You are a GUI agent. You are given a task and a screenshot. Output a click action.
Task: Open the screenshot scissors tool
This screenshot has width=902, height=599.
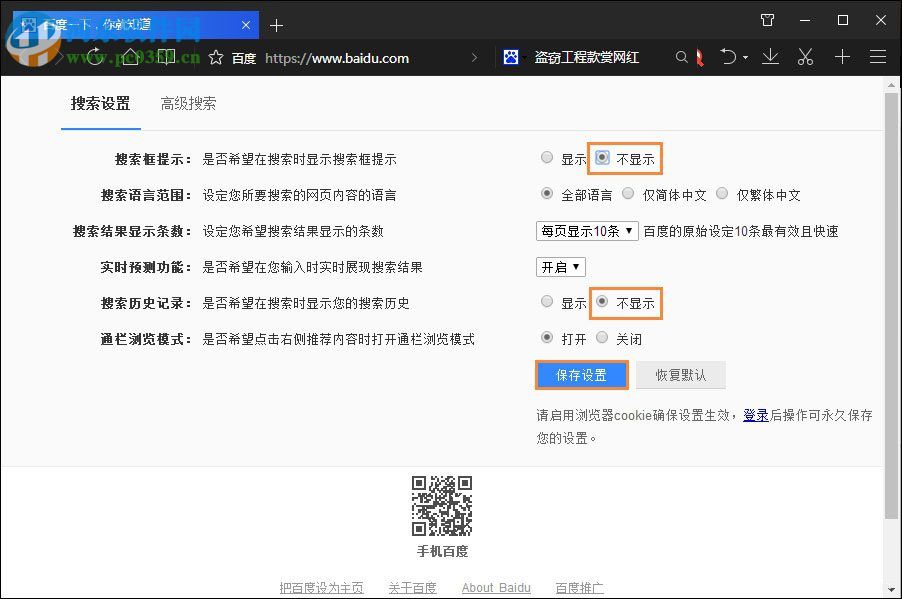click(x=805, y=57)
